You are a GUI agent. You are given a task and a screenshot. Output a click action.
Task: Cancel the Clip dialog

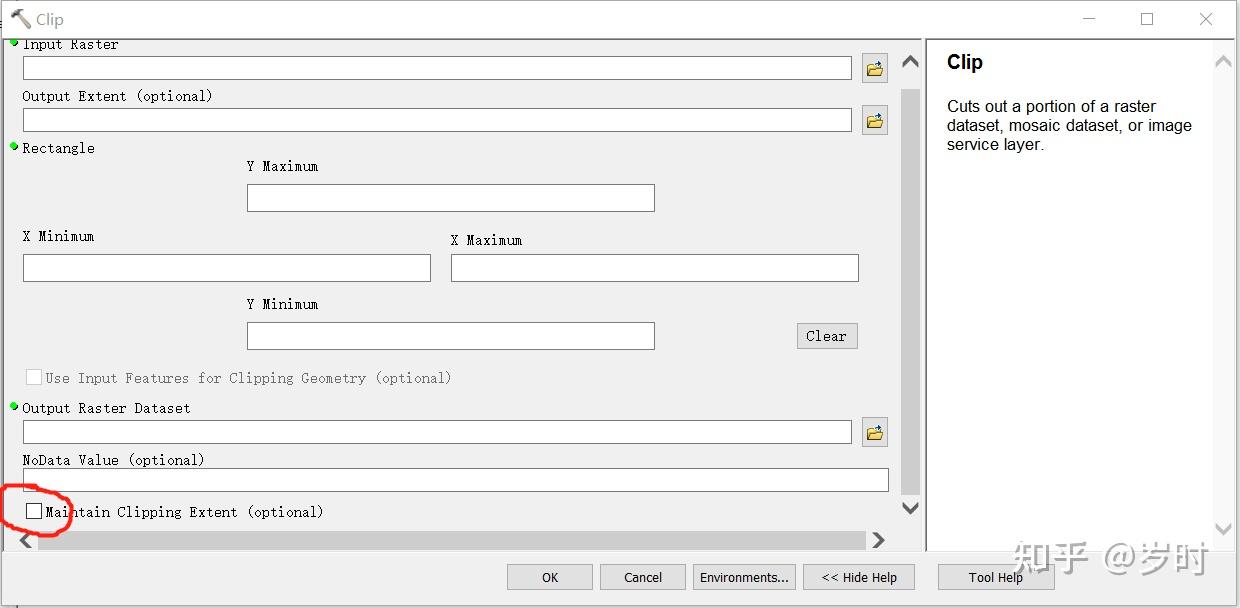643,577
